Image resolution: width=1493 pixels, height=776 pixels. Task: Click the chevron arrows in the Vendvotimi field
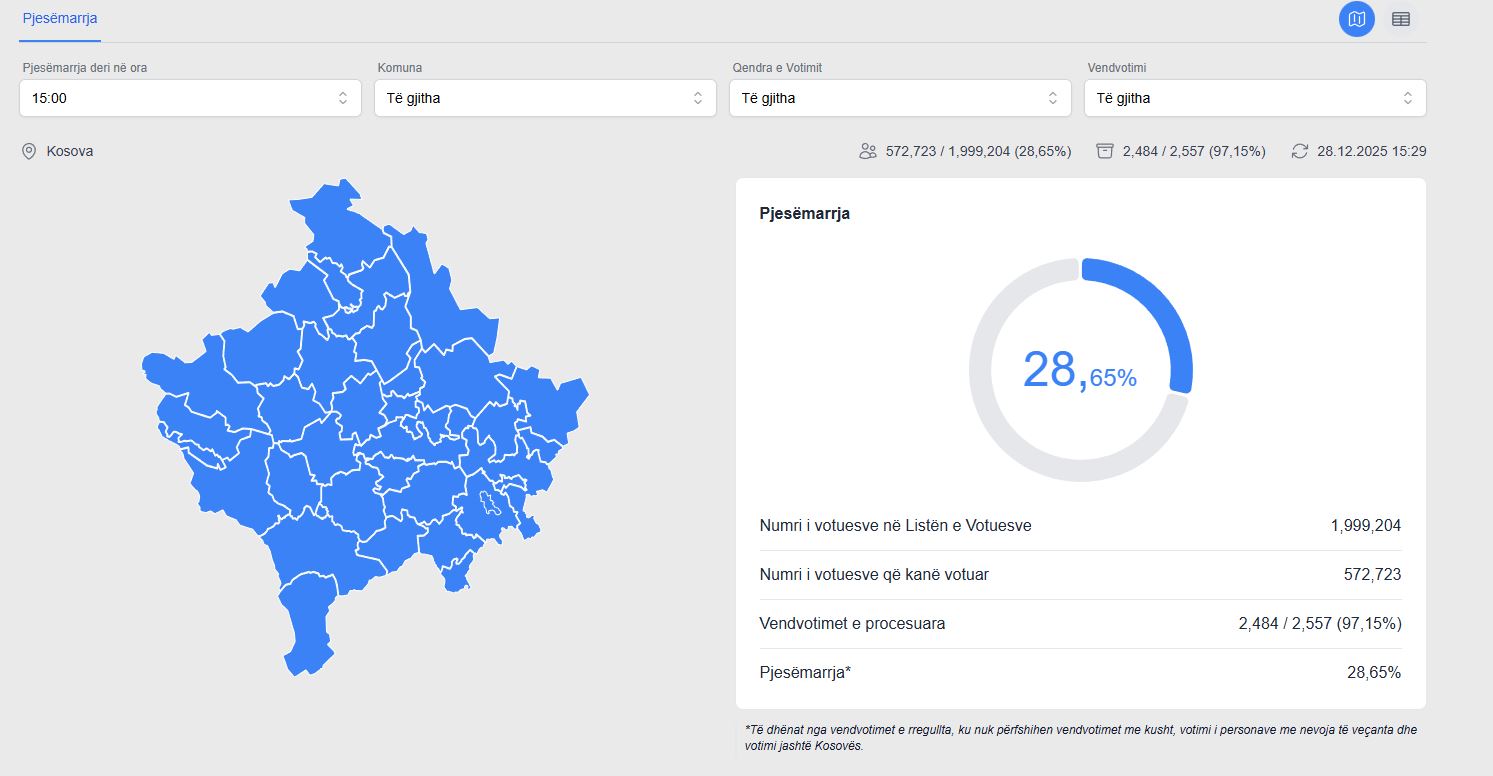(x=1407, y=98)
